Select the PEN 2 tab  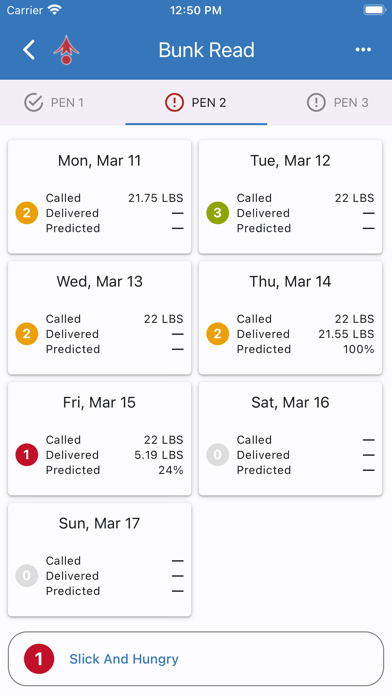196,103
